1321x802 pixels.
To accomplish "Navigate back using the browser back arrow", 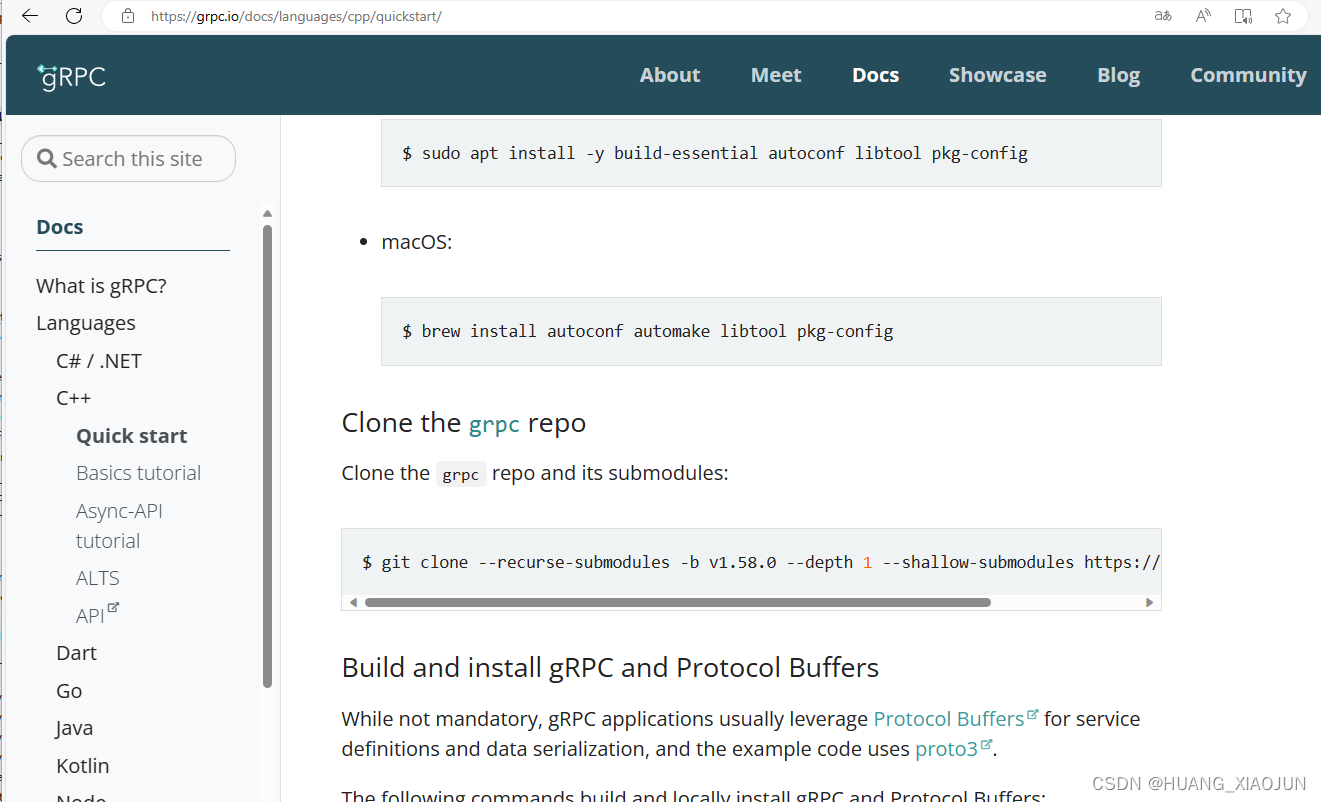I will [29, 16].
